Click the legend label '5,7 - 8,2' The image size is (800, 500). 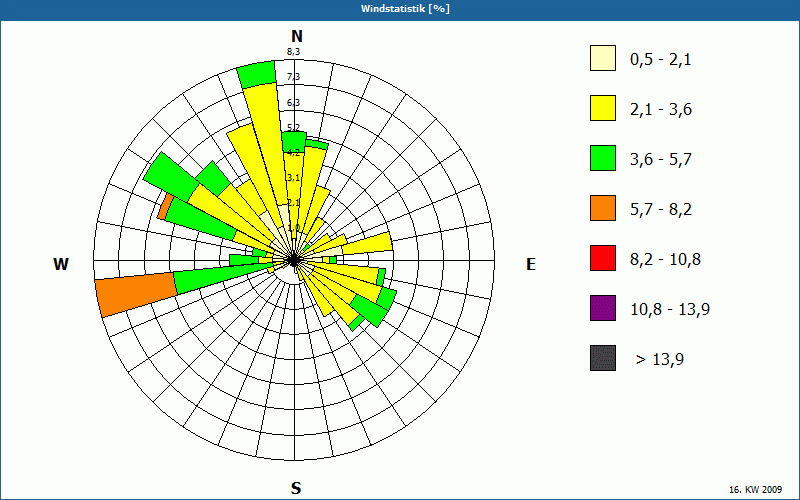[661, 210]
